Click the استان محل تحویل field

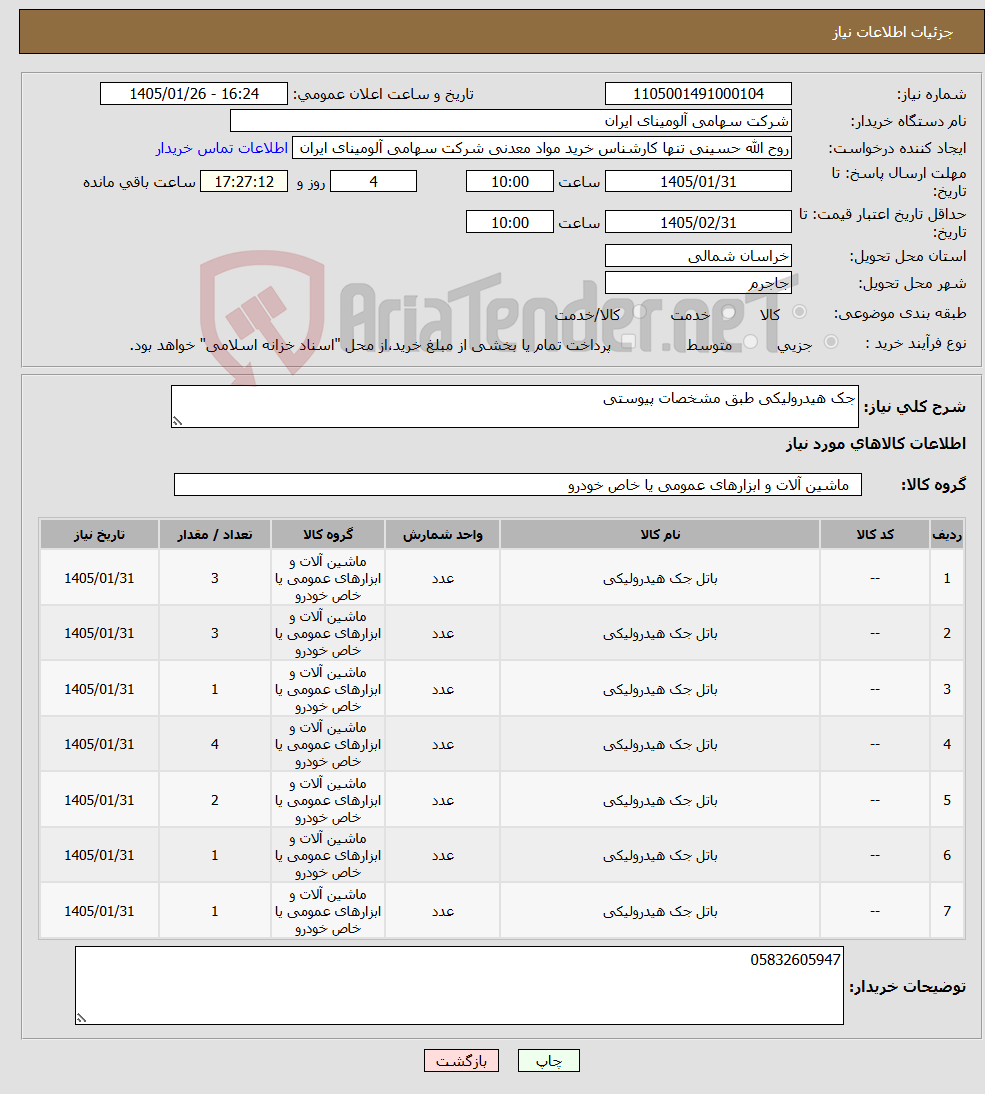point(698,255)
